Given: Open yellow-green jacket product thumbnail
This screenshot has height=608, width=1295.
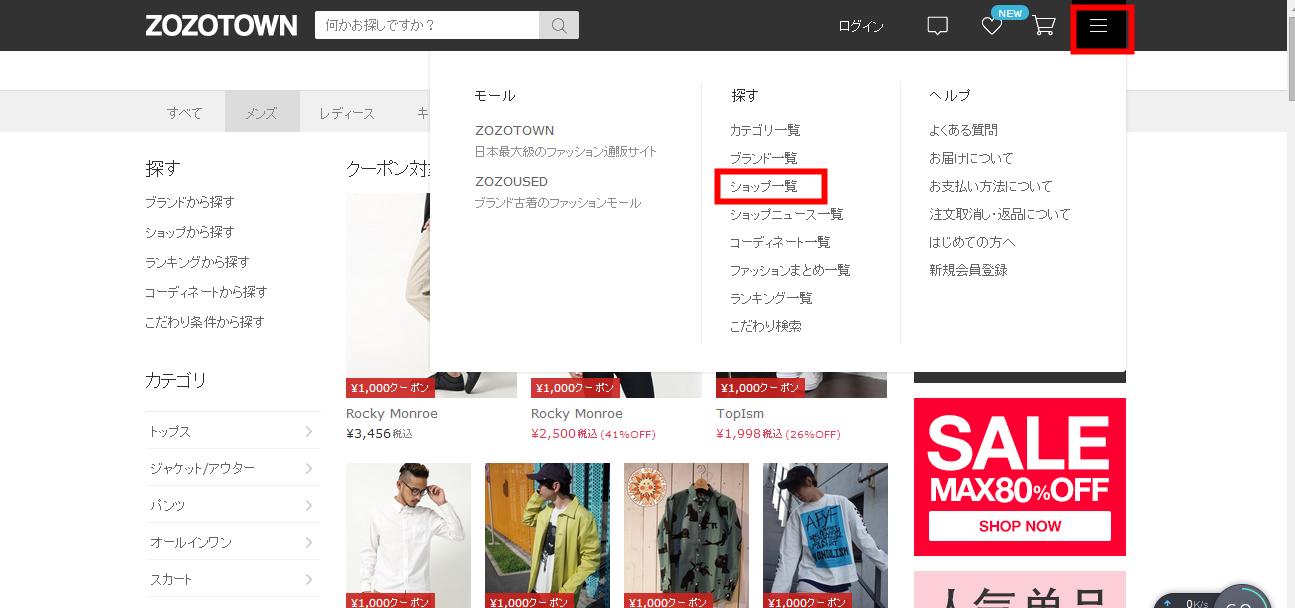Looking at the screenshot, I should click(547, 536).
